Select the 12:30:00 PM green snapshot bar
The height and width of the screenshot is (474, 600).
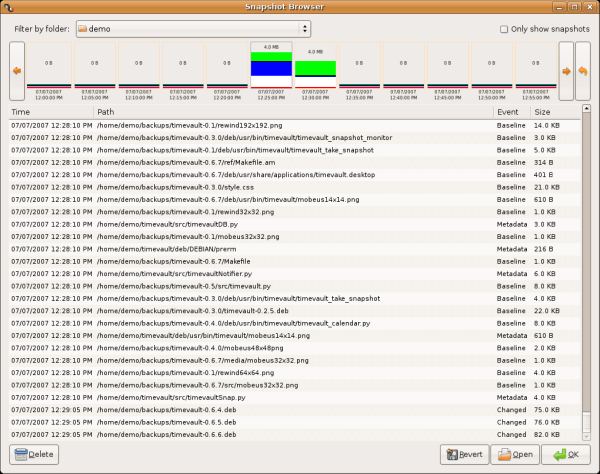tap(315, 68)
